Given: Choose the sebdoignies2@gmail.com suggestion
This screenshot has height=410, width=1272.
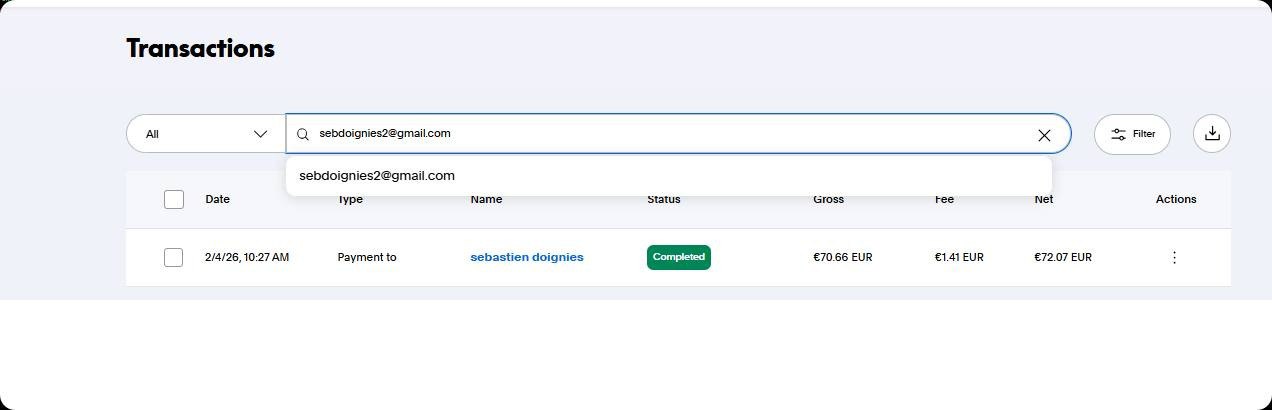Looking at the screenshot, I should [x=377, y=176].
